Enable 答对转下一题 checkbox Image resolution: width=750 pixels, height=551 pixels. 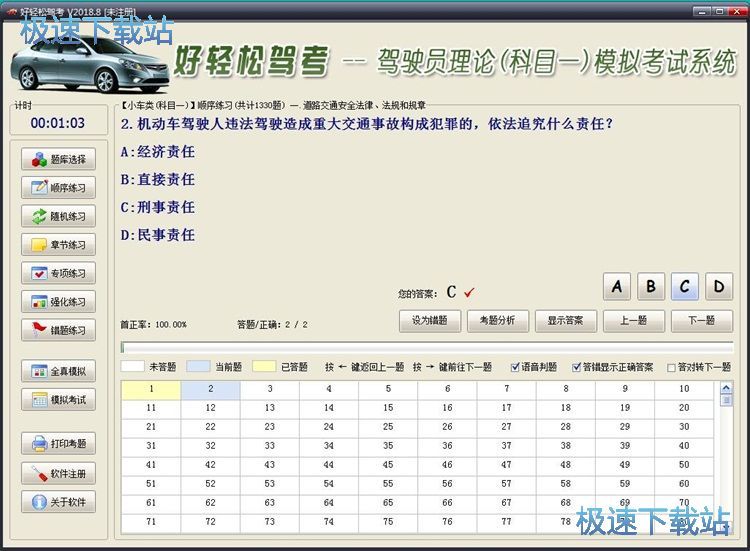pyautogui.click(x=673, y=367)
